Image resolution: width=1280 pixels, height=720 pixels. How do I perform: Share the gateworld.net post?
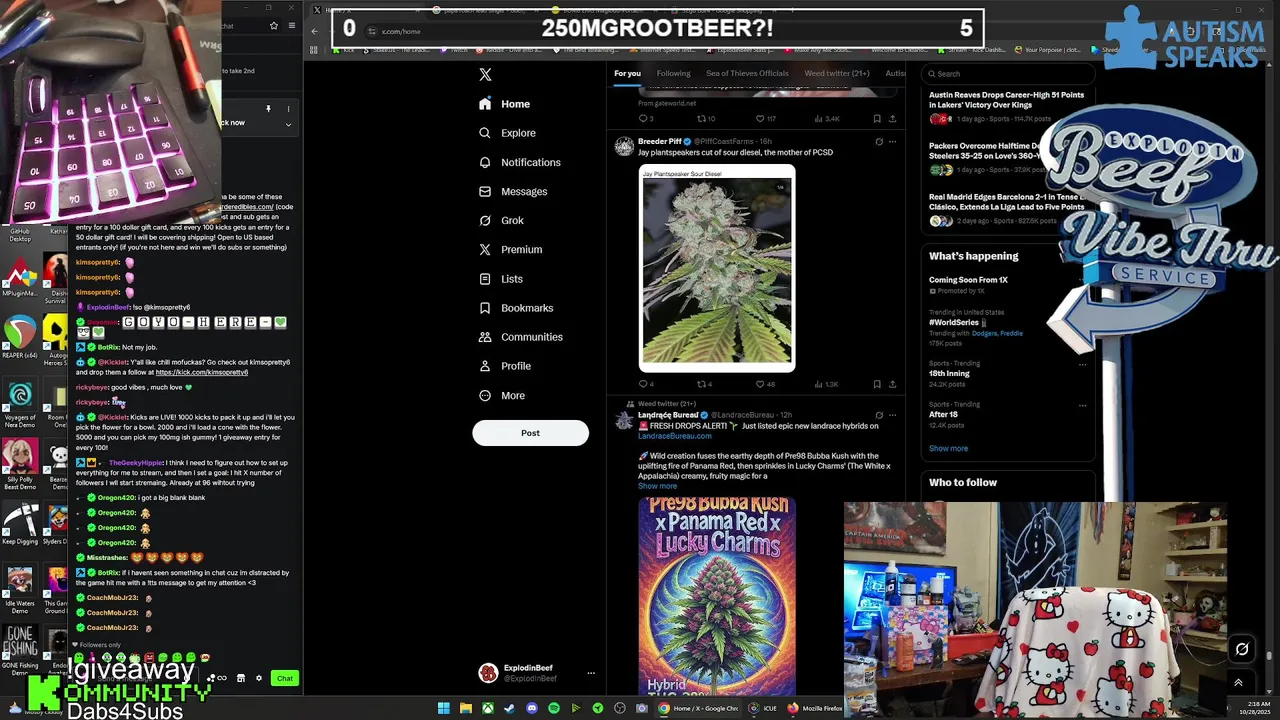[x=892, y=119]
